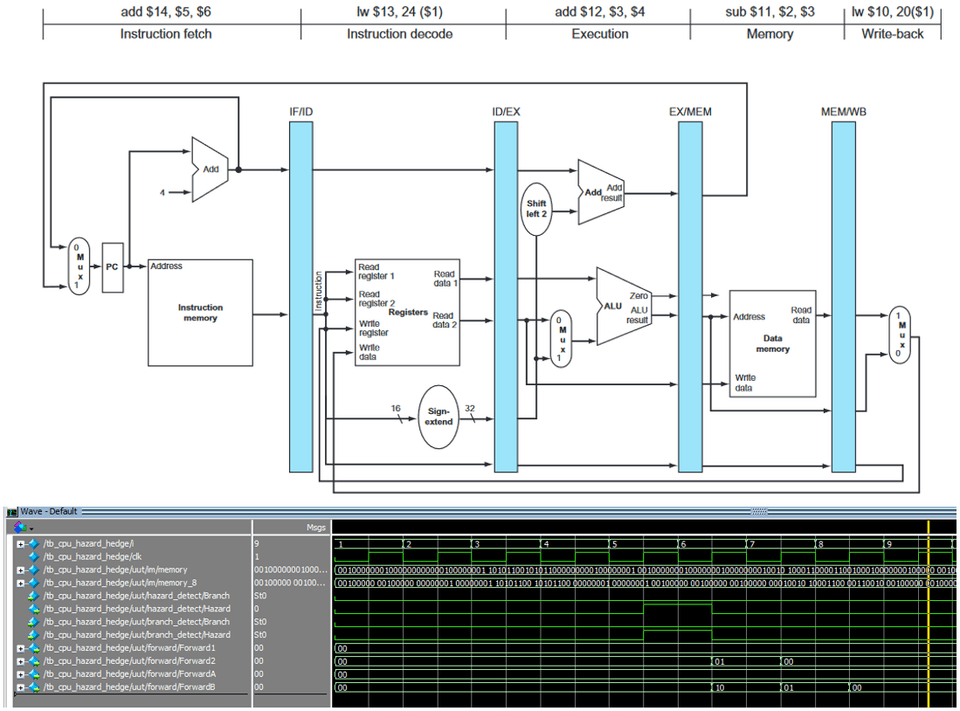Click the ALU label in the diagram
The height and width of the screenshot is (711, 960).
click(613, 306)
